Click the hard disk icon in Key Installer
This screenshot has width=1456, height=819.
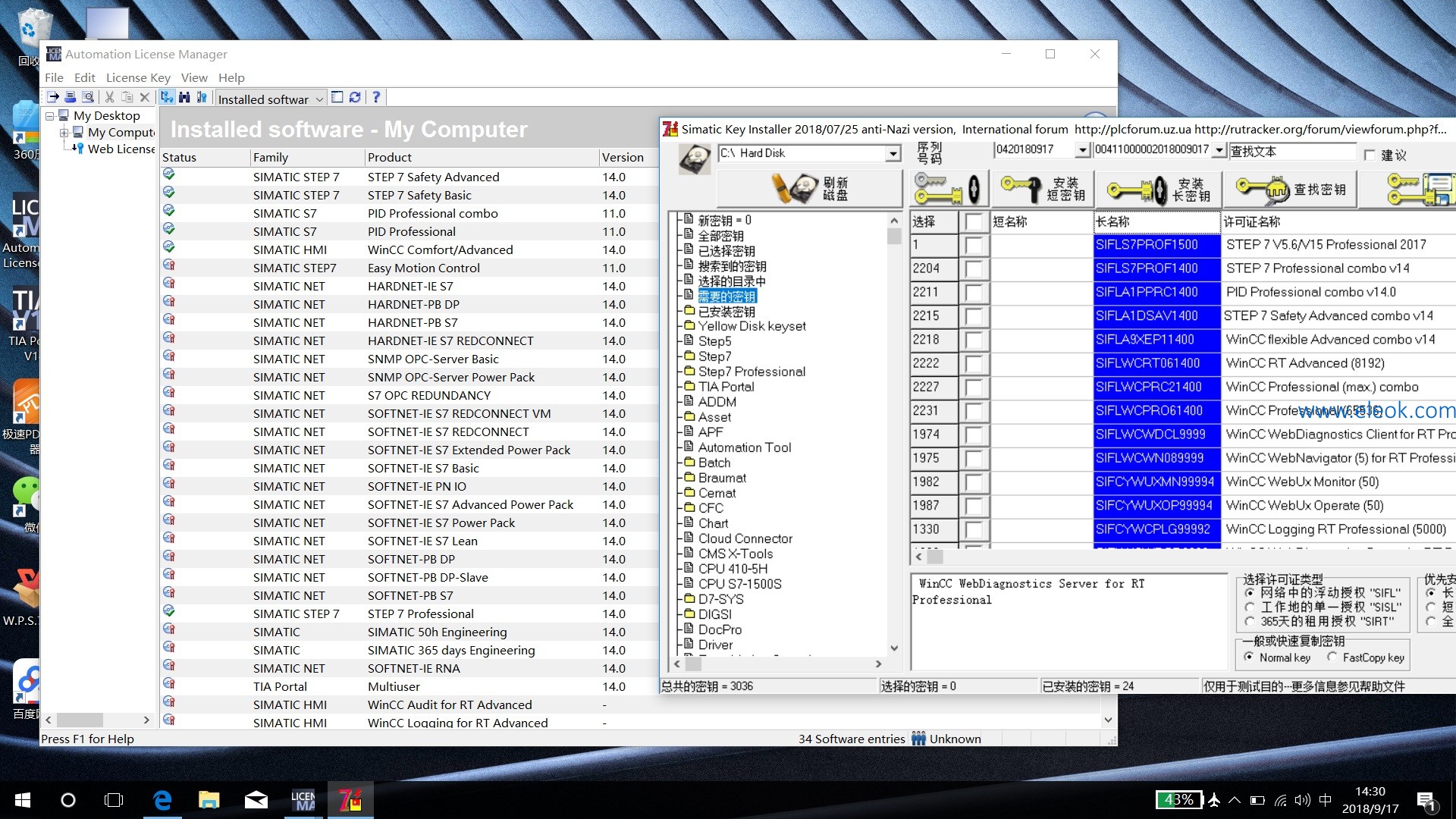(694, 158)
